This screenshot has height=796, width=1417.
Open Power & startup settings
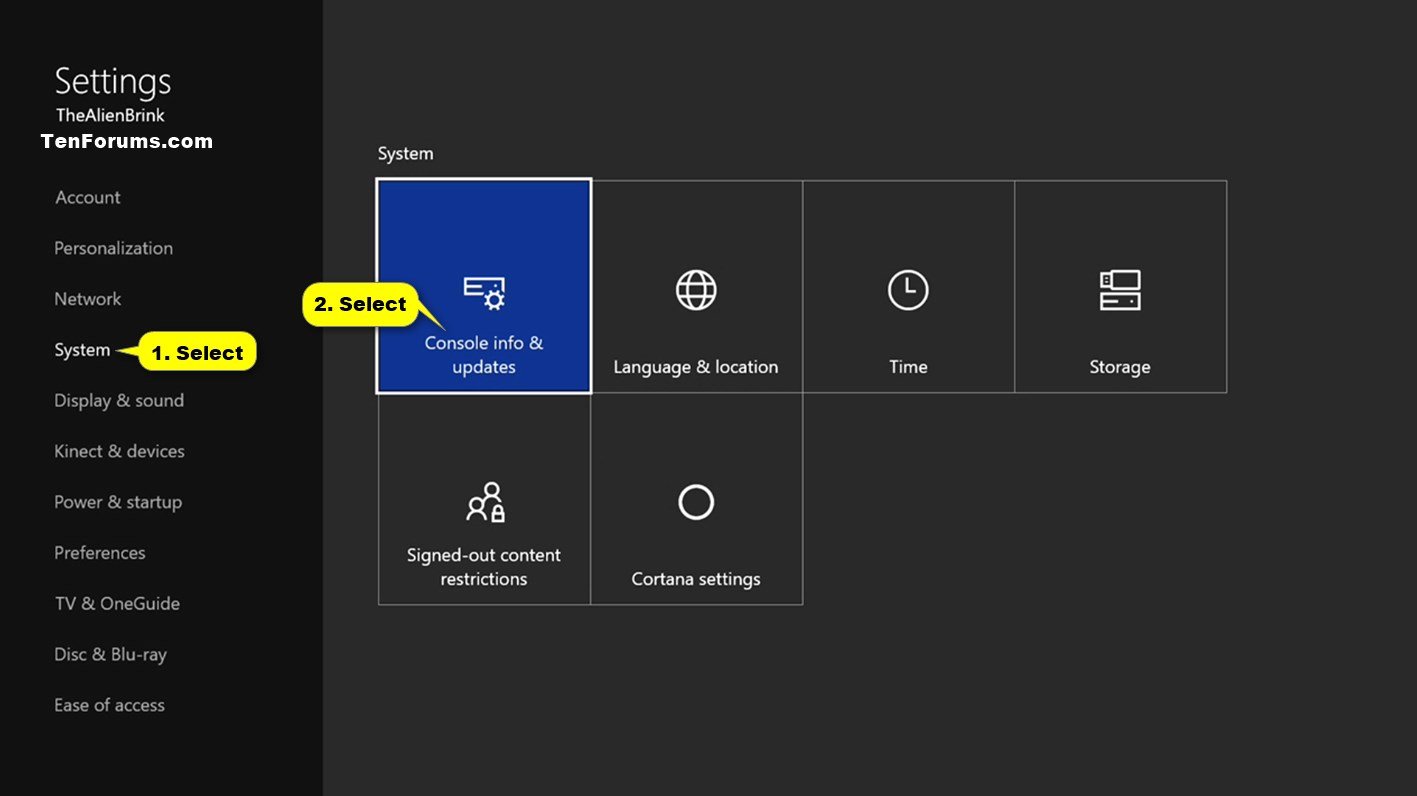118,502
